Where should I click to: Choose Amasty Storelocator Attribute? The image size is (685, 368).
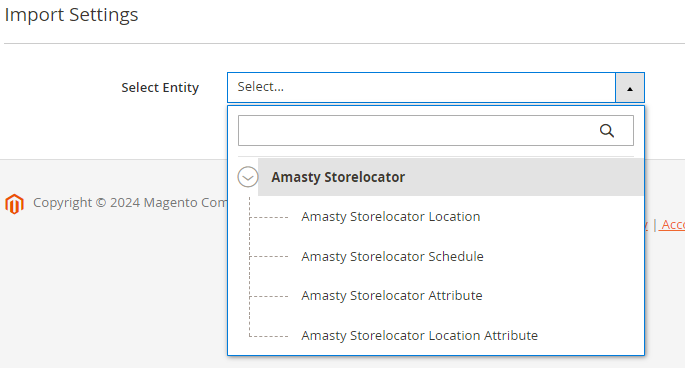(392, 296)
